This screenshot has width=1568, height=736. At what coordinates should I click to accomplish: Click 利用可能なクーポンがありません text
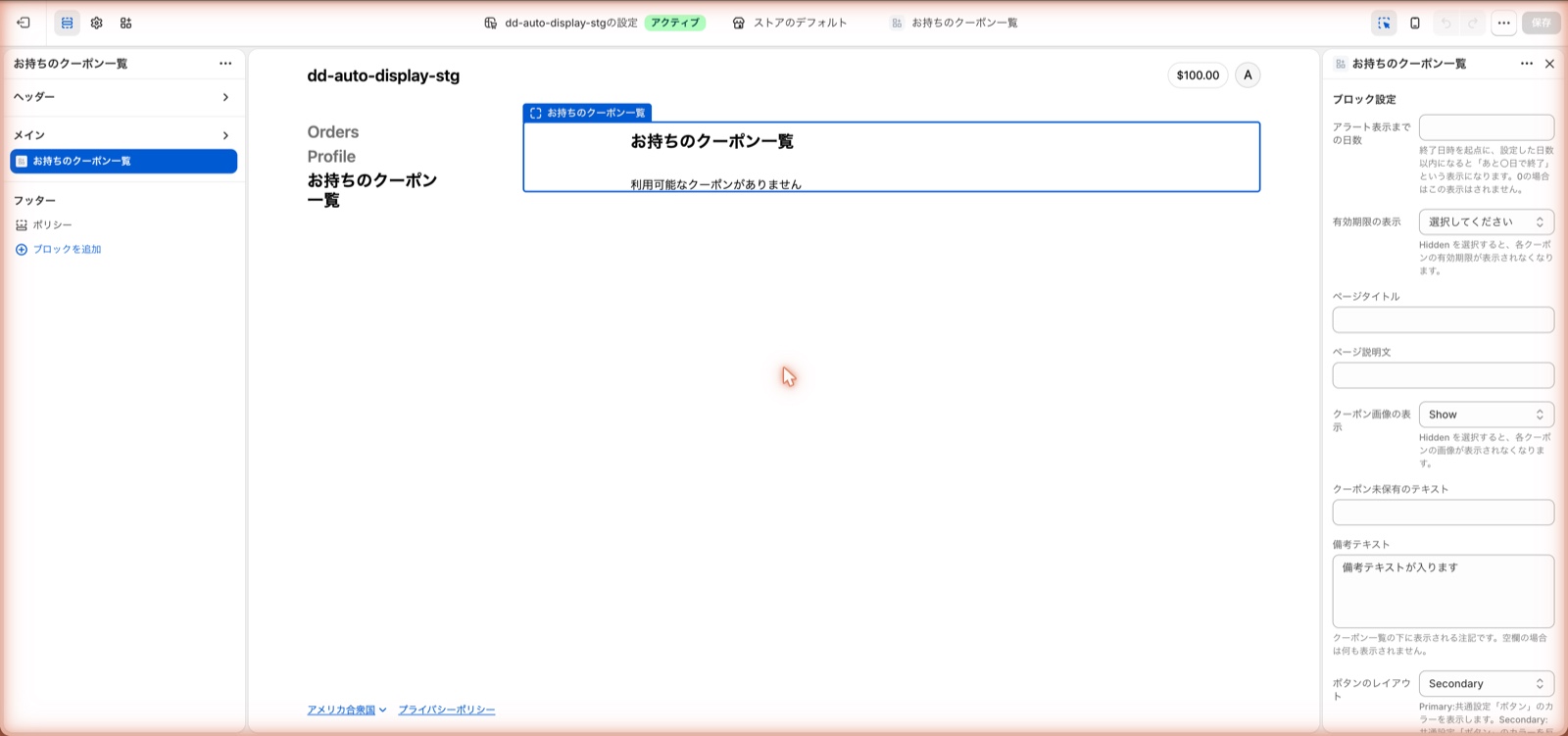point(715,184)
